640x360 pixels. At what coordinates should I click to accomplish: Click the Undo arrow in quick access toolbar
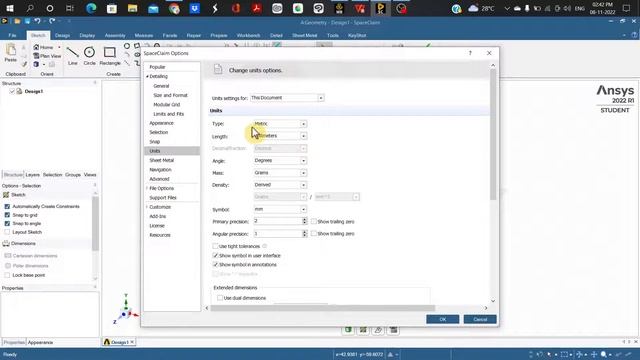pos(37,21)
